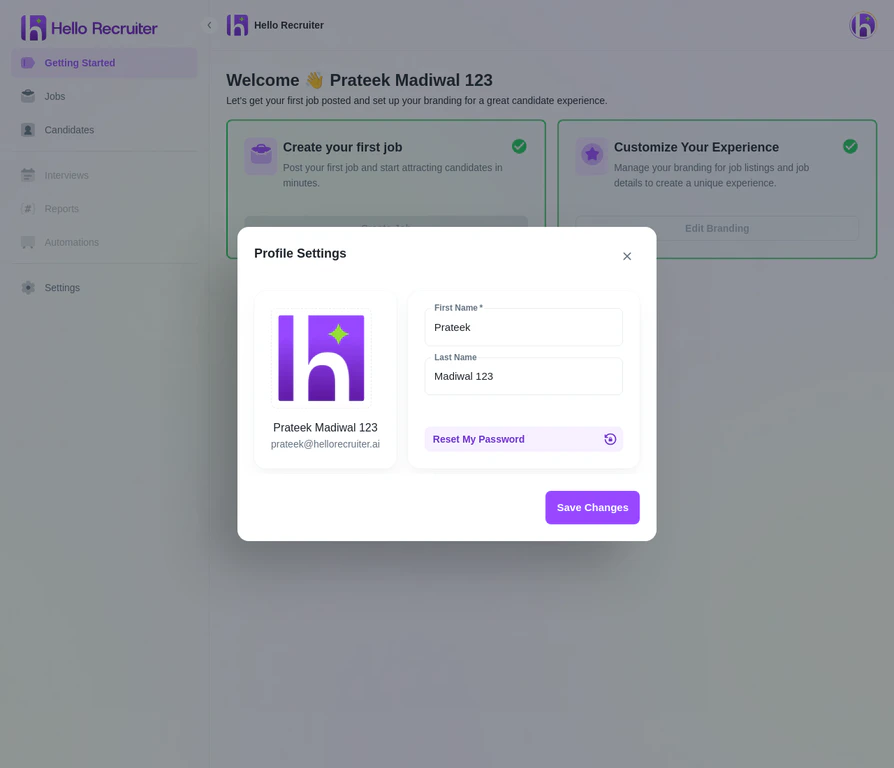Click the star icon on Customize Your Experience
The width and height of the screenshot is (894, 768).
[592, 156]
